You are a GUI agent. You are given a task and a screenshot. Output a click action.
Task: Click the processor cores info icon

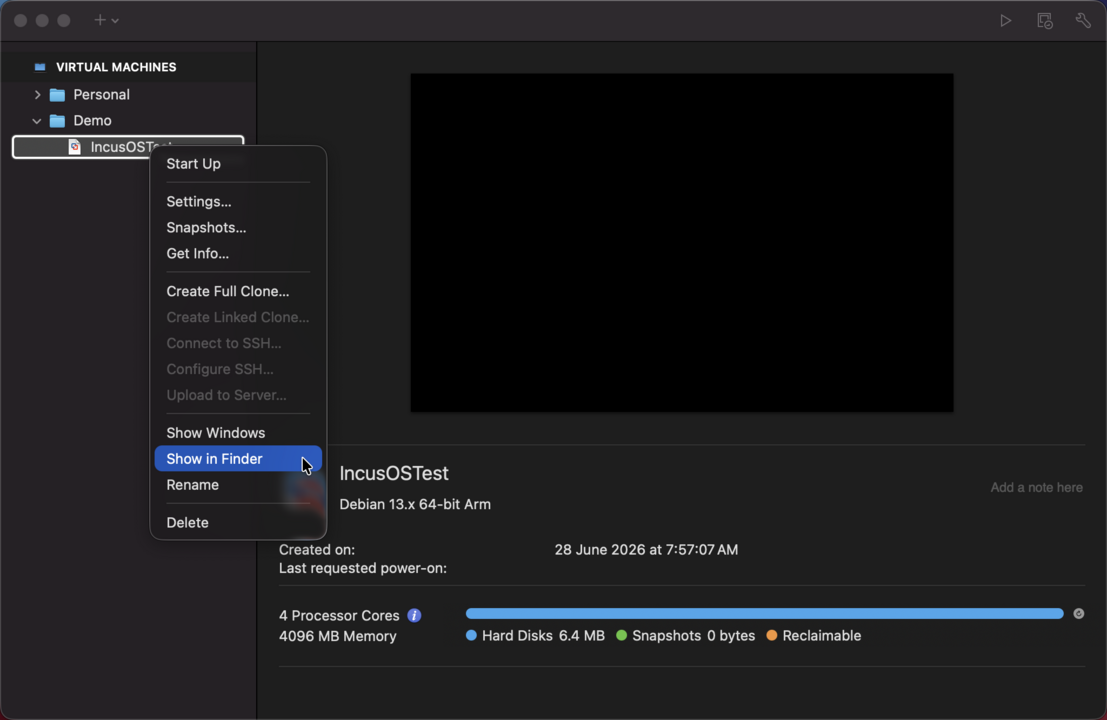pyautogui.click(x=414, y=616)
